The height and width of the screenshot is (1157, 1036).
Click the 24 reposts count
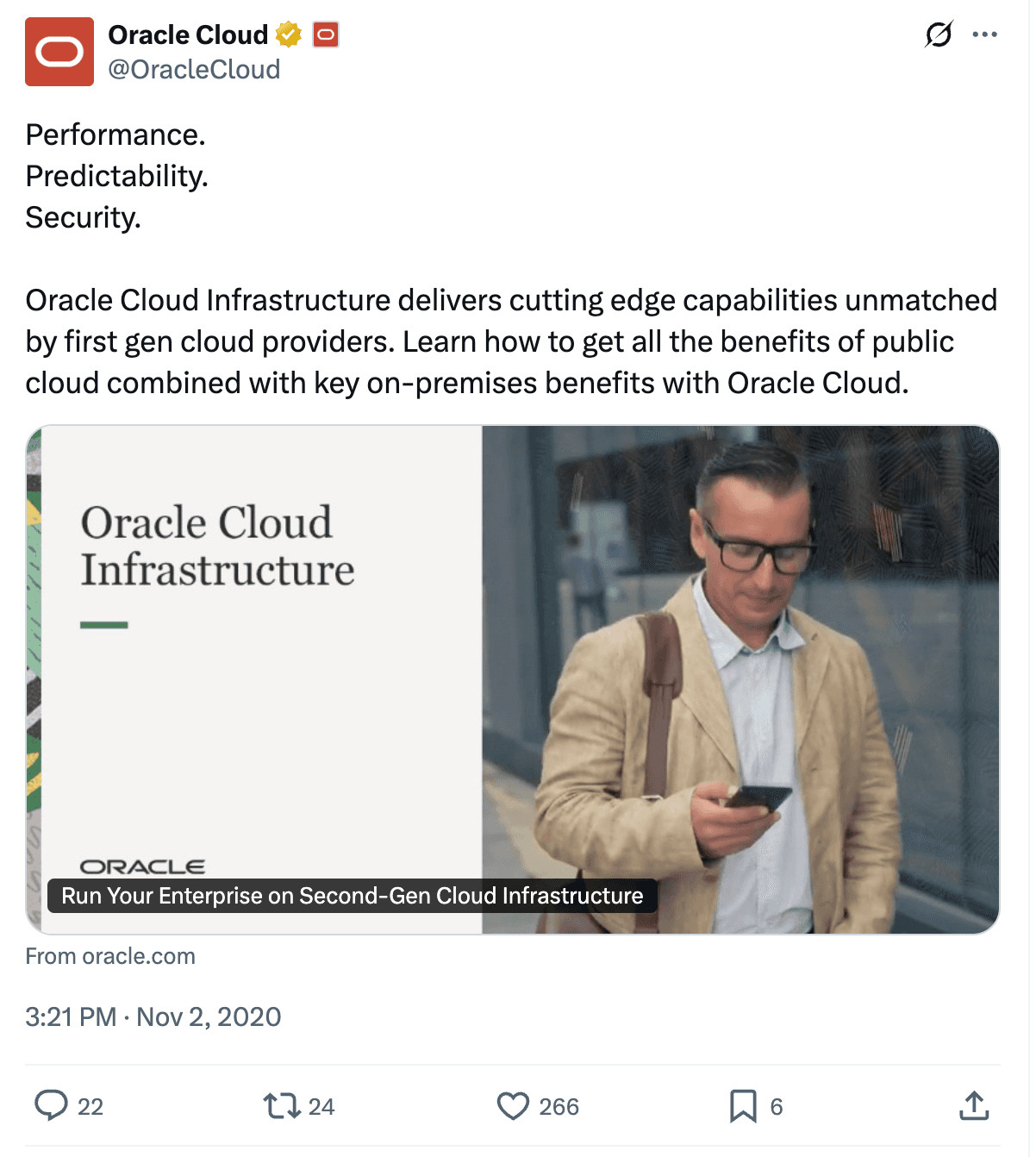click(x=321, y=1107)
